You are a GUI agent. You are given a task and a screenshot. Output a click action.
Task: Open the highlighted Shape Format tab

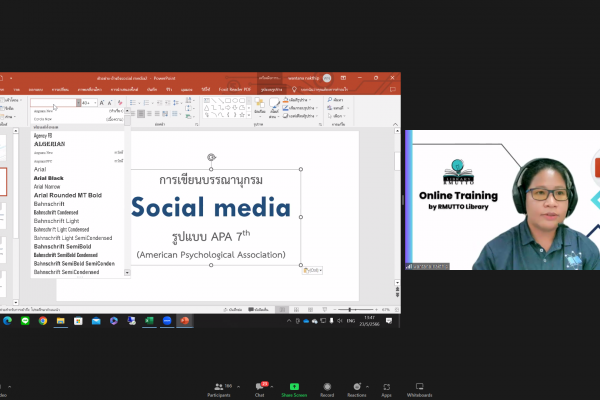(x=271, y=89)
